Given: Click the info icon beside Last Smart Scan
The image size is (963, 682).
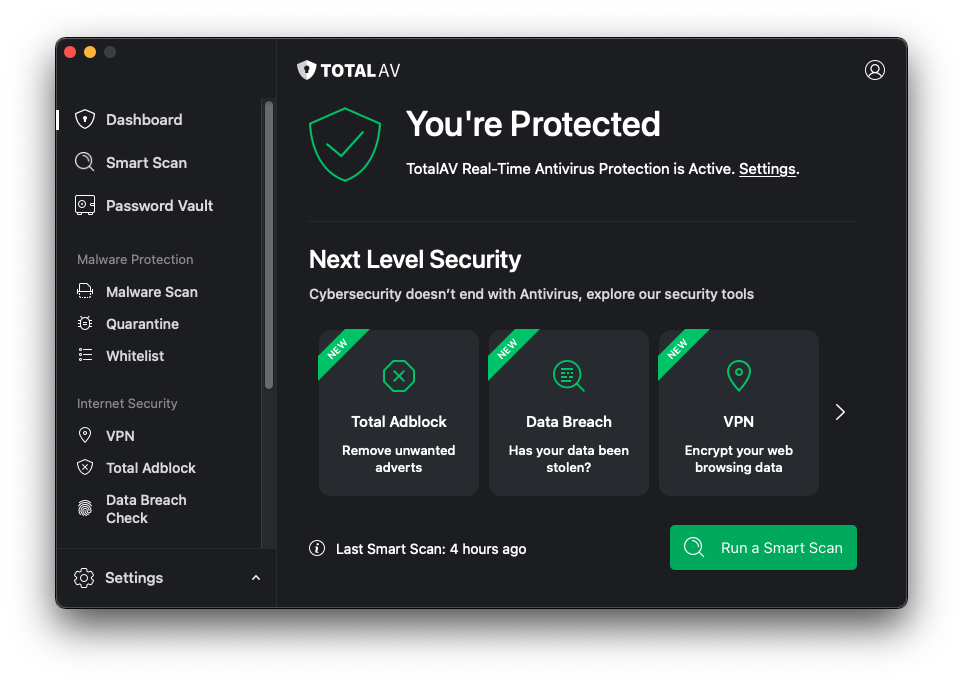Looking at the screenshot, I should tap(317, 548).
